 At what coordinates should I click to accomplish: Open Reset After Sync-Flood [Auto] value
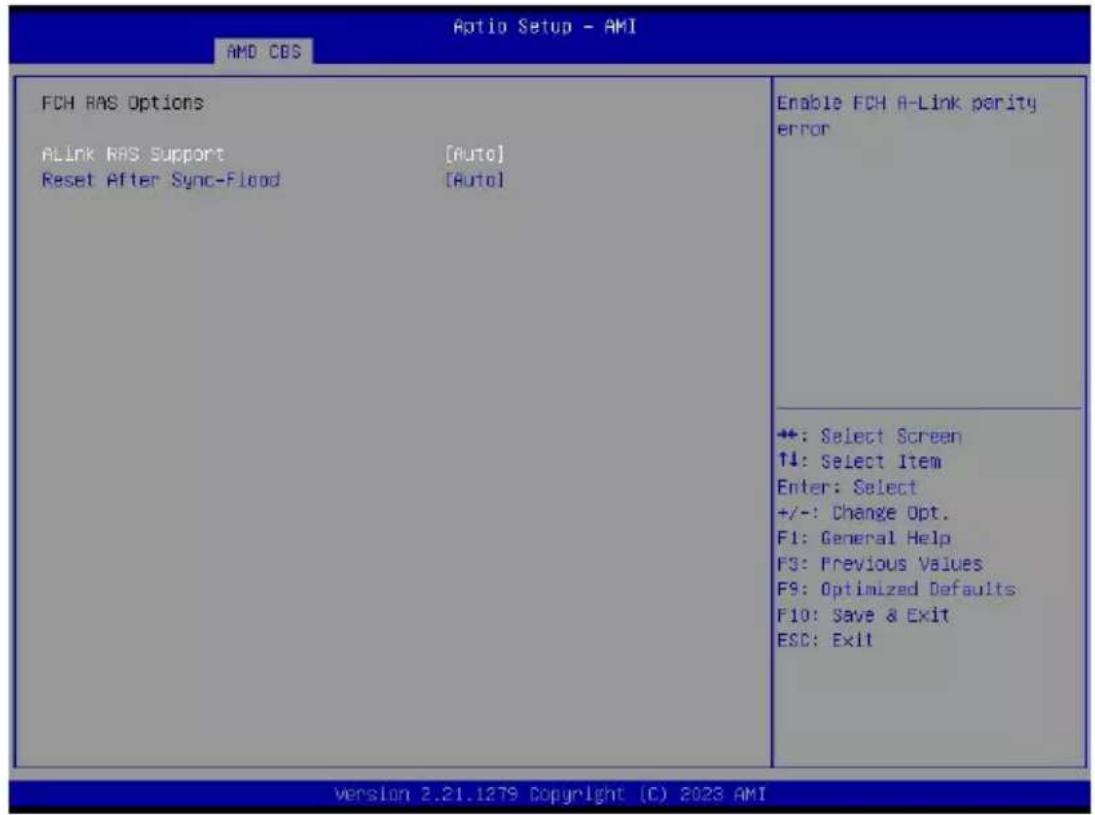tap(474, 180)
